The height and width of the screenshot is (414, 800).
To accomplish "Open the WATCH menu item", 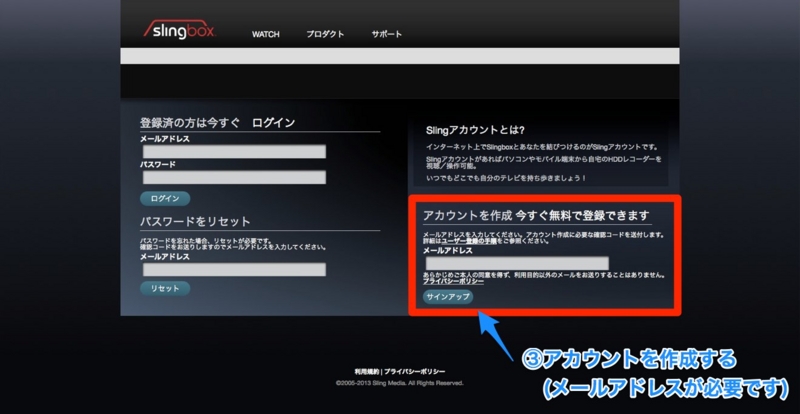I will (266, 34).
